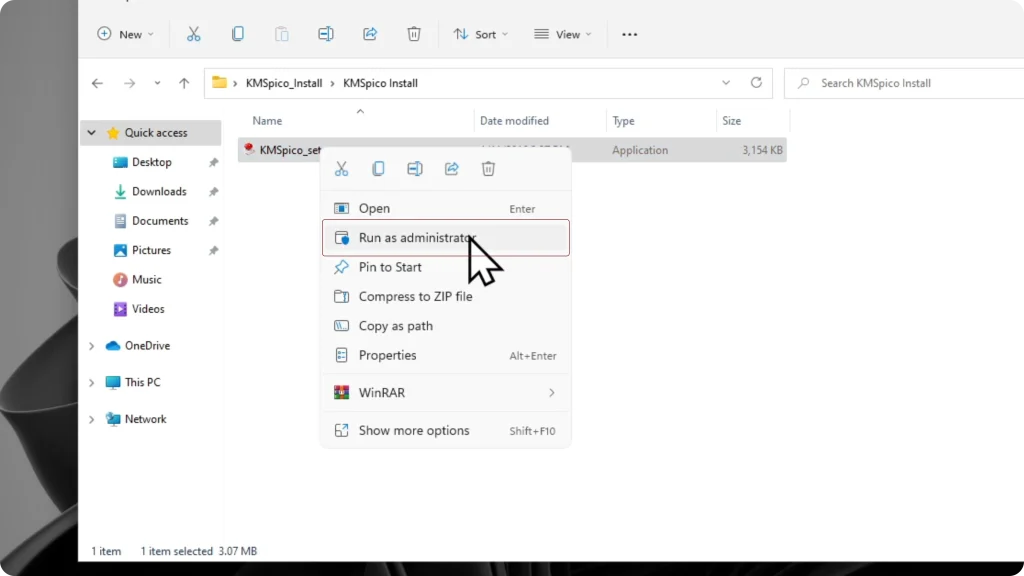Sort by the Date modified column header
This screenshot has width=1024, height=576.
coord(514,121)
